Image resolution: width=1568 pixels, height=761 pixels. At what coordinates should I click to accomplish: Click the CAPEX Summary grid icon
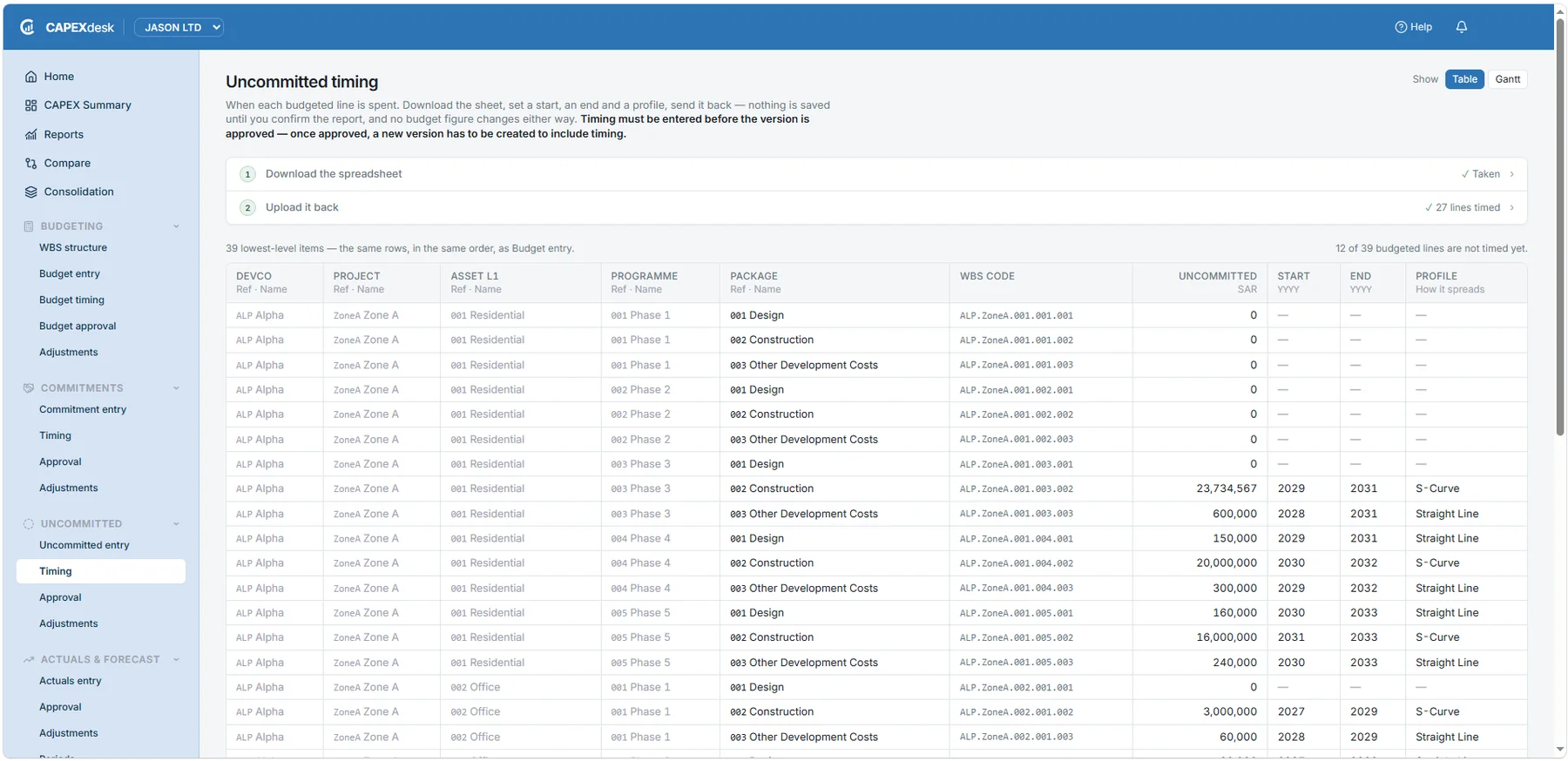point(31,105)
